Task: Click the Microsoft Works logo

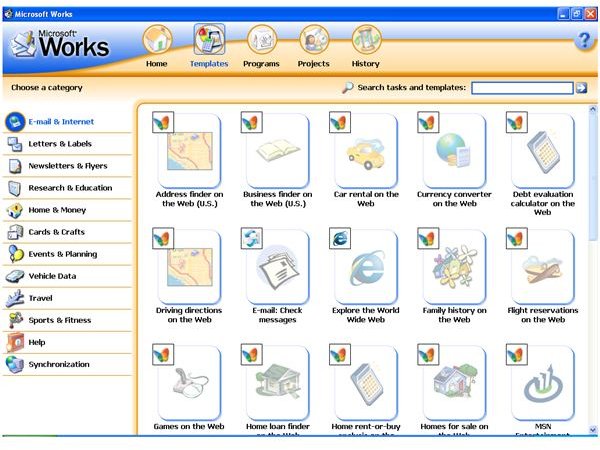Action: point(60,44)
